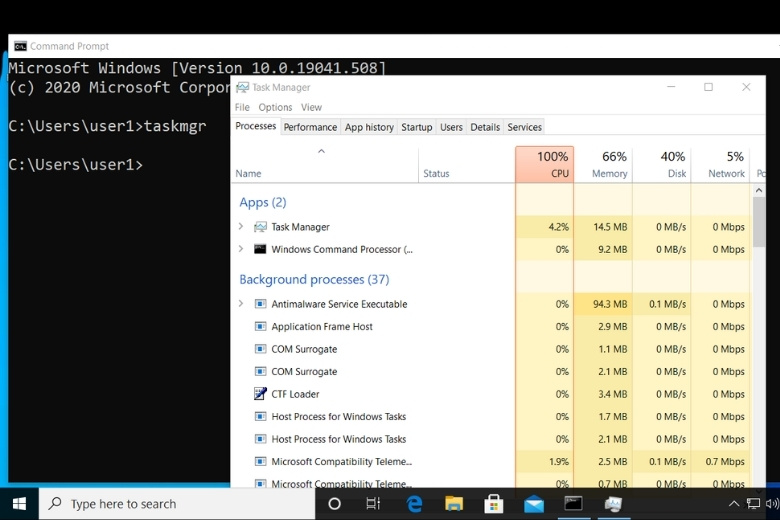Sort by the Name column header
This screenshot has height=520, width=780.
(x=325, y=164)
